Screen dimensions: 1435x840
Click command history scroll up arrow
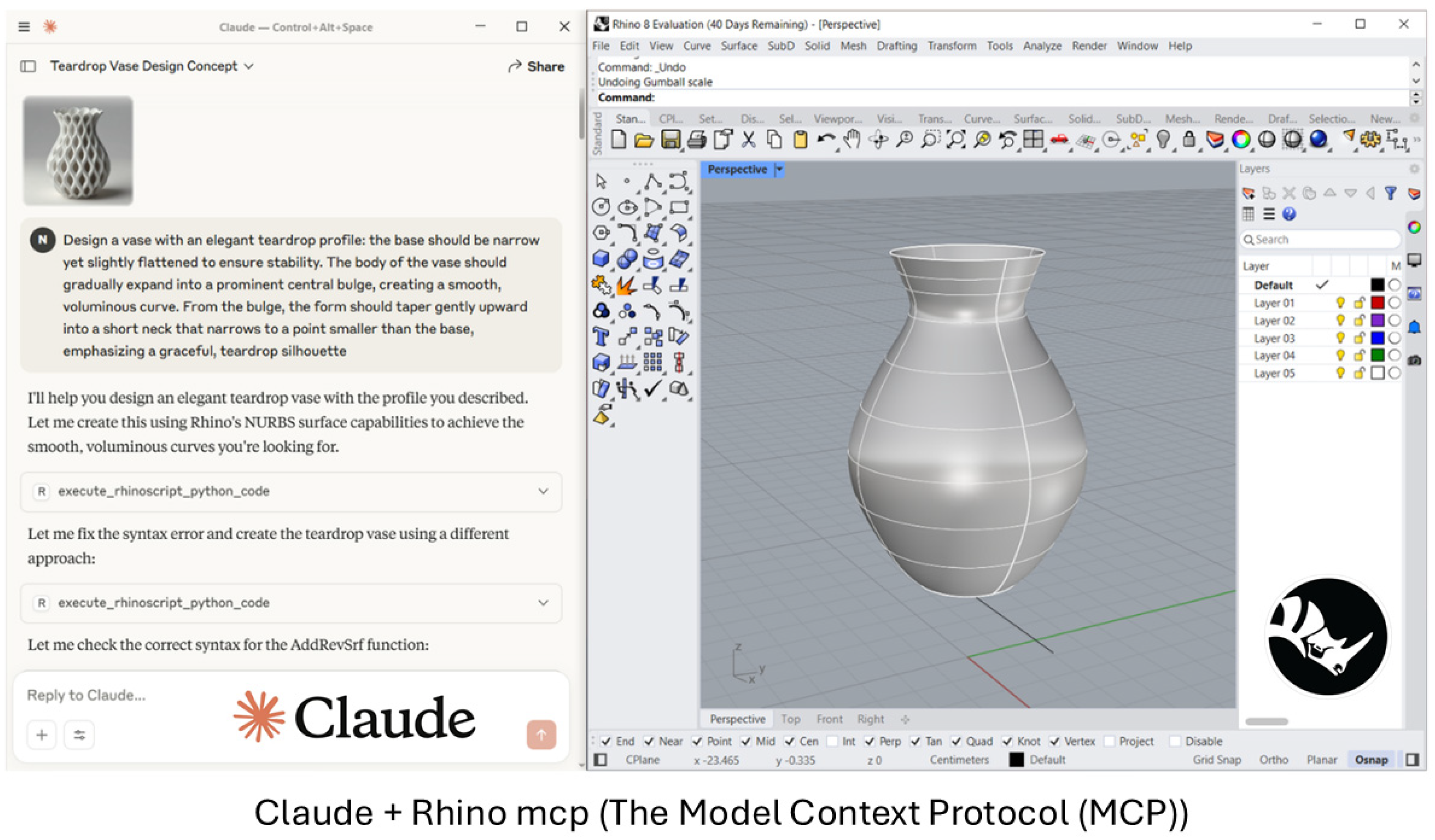coord(1416,65)
